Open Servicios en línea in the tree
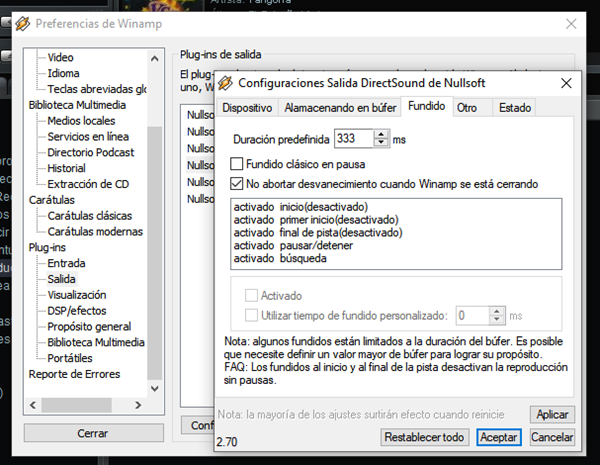The image size is (600, 465). [x=88, y=137]
